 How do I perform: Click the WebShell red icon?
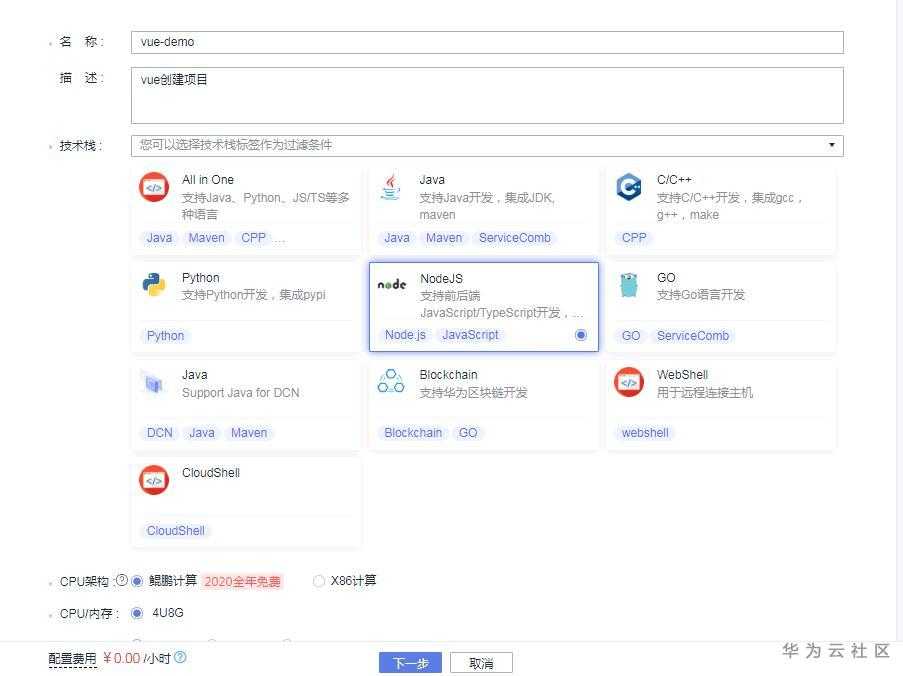(x=629, y=382)
